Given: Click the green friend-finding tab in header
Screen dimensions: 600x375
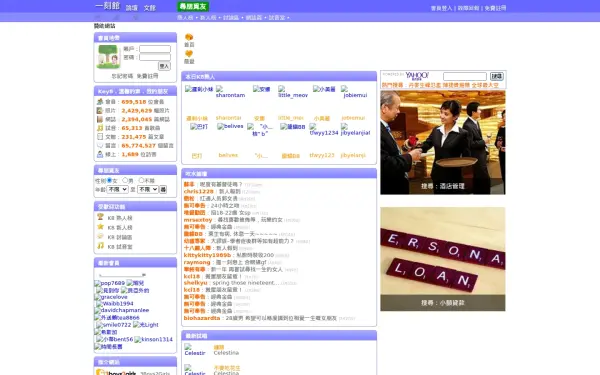Looking at the screenshot, I should 193,6.
